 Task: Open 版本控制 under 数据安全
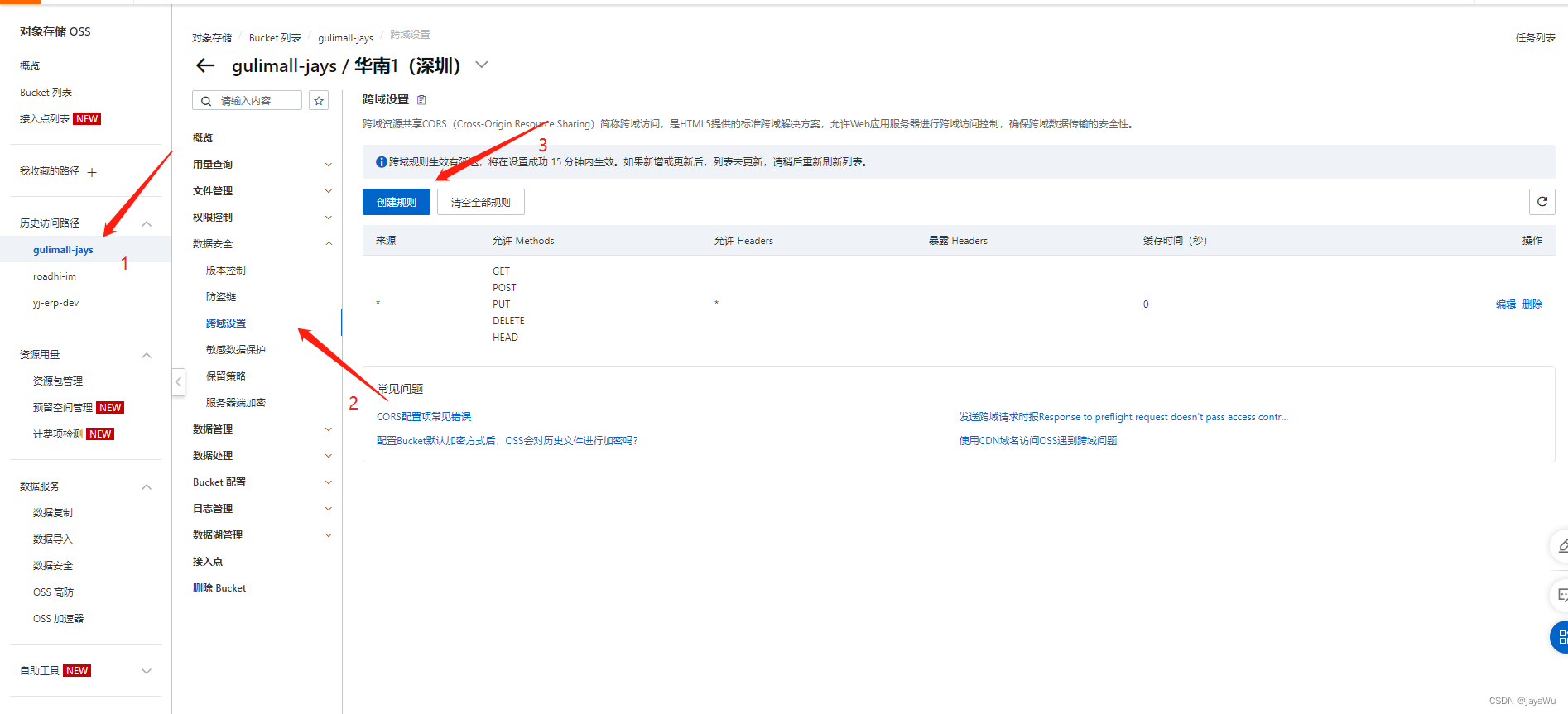[x=226, y=271]
